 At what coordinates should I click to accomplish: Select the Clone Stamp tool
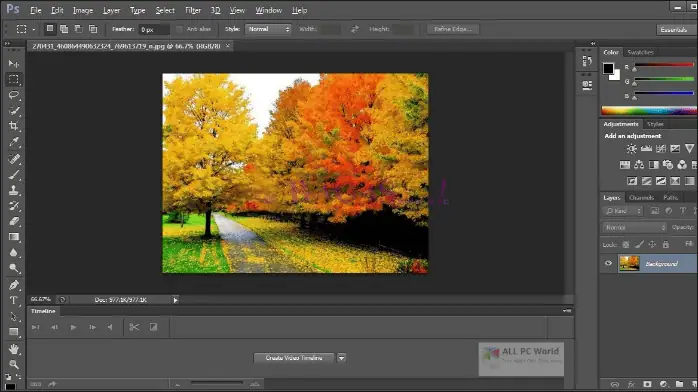click(x=14, y=190)
